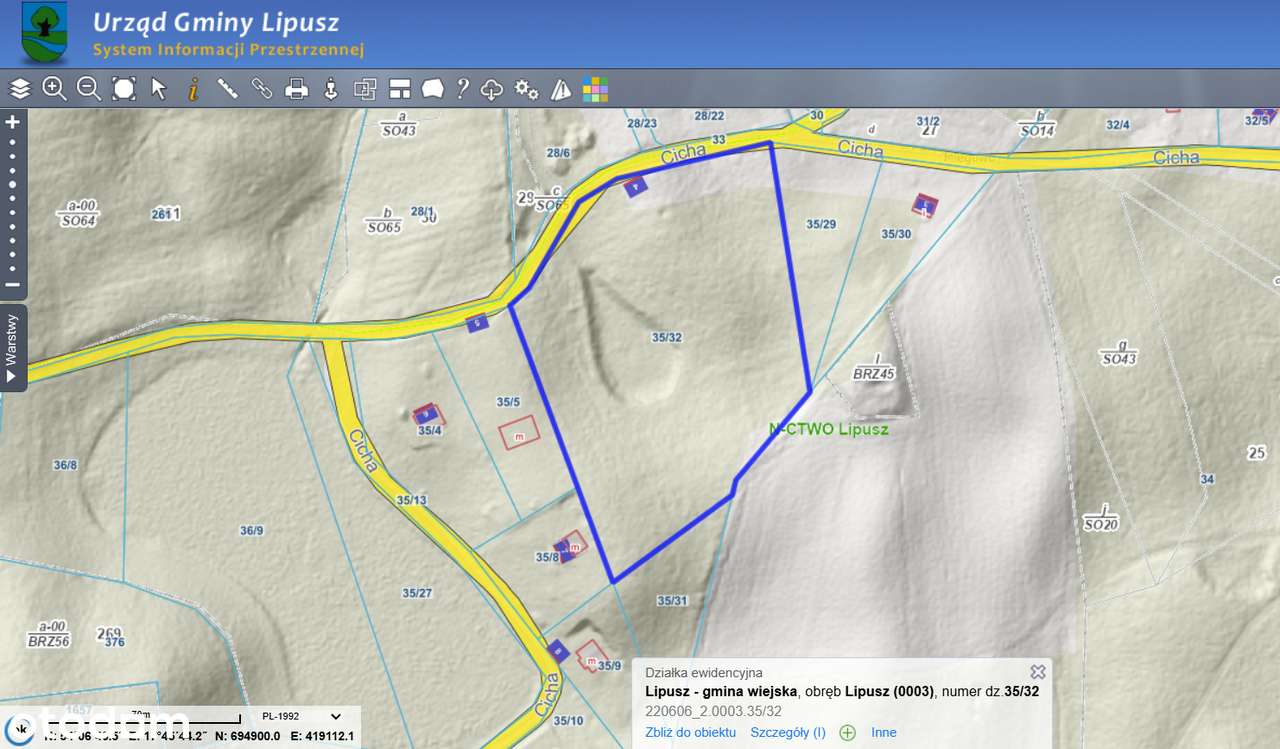
Task: Expand the Warstwy side panel
Action: [x=13, y=348]
